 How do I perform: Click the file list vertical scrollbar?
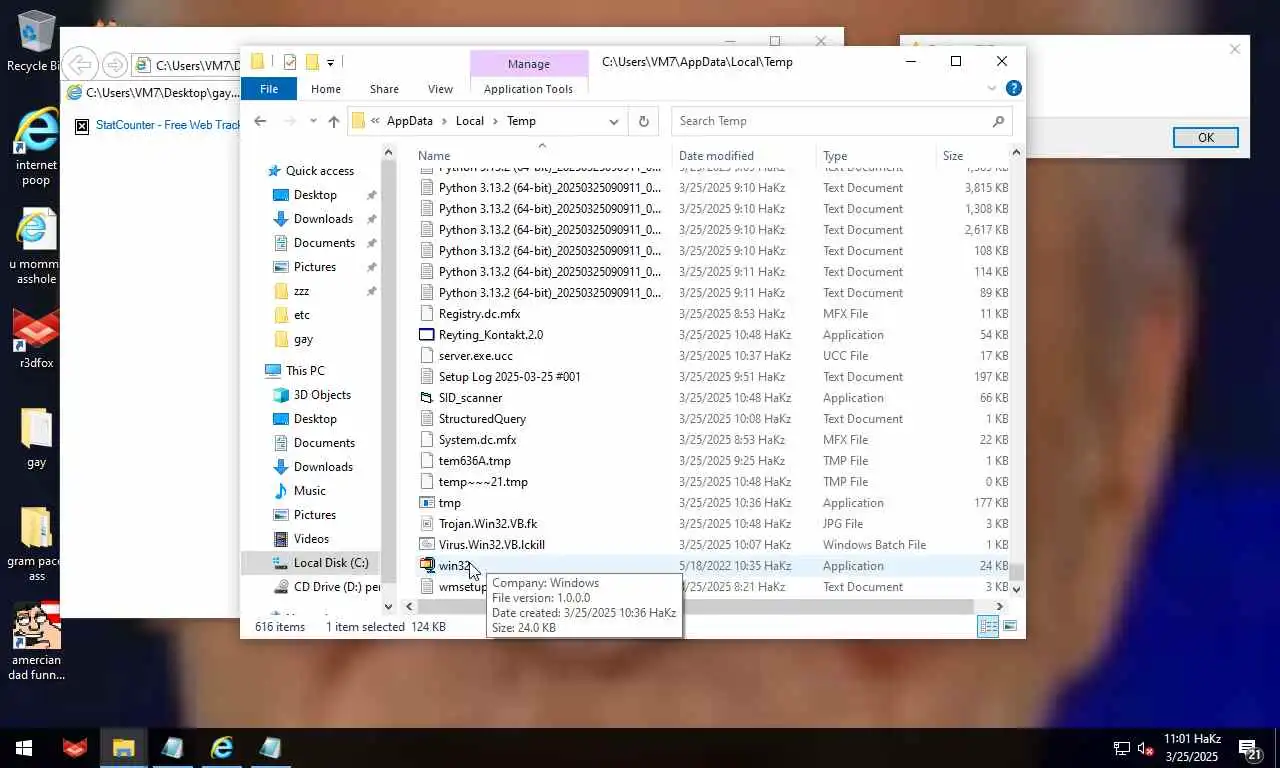pyautogui.click(x=1017, y=572)
